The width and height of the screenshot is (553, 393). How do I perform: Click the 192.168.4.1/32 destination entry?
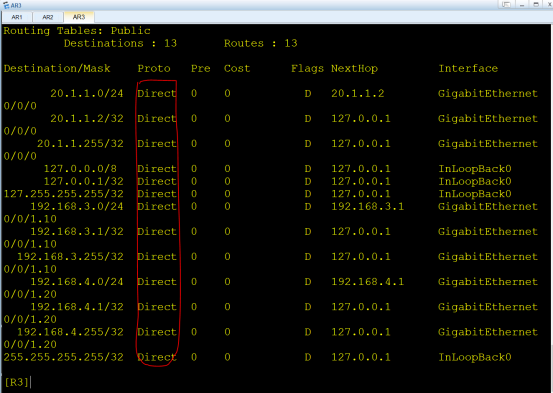pos(77,307)
